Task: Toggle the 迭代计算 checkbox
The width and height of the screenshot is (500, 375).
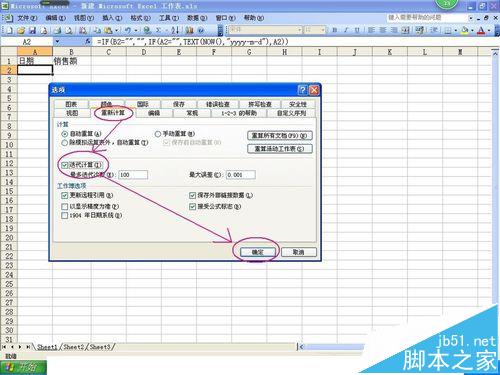Action: tap(65, 165)
